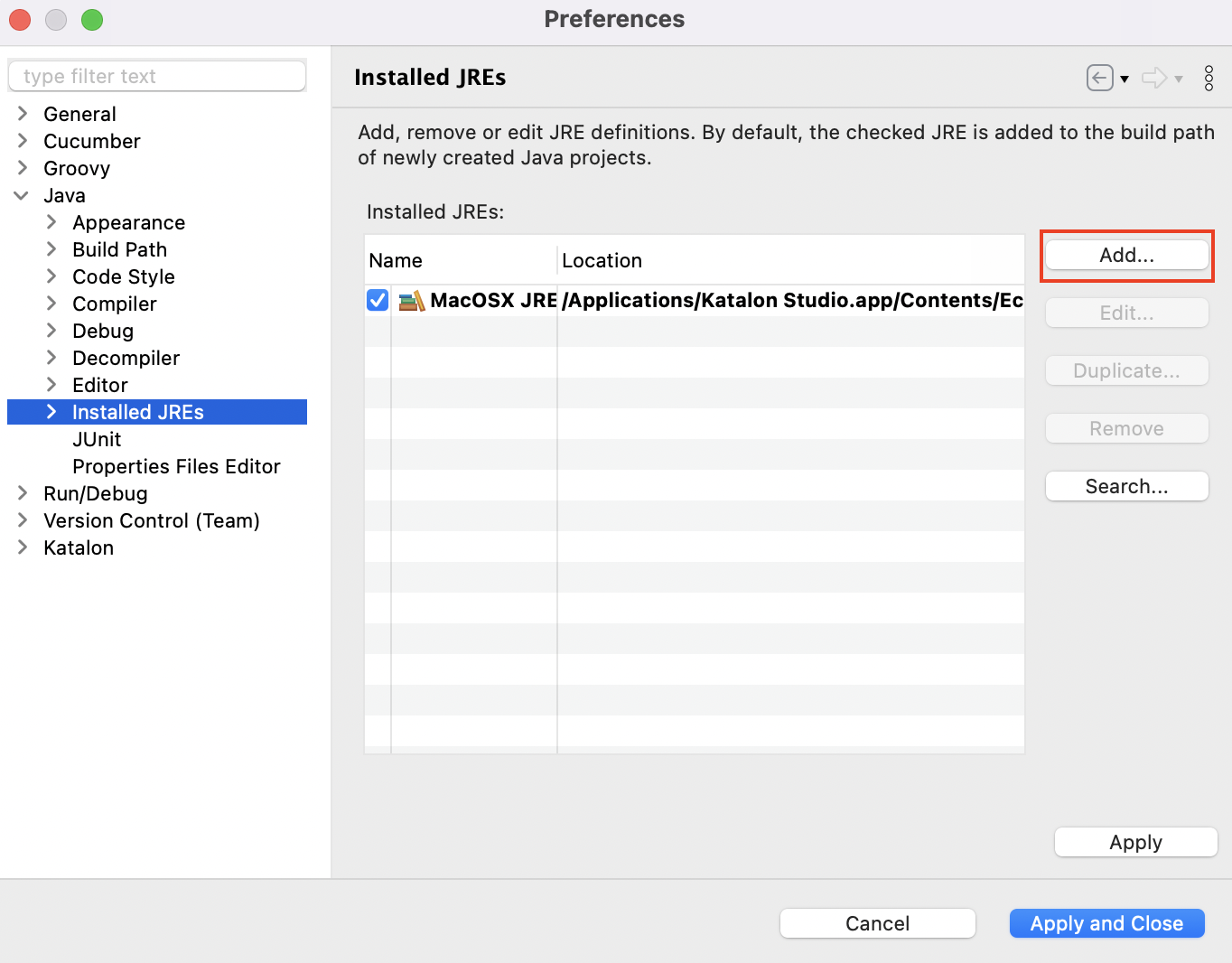
Task: Expand the Installed JREs tree node
Action: coord(51,412)
